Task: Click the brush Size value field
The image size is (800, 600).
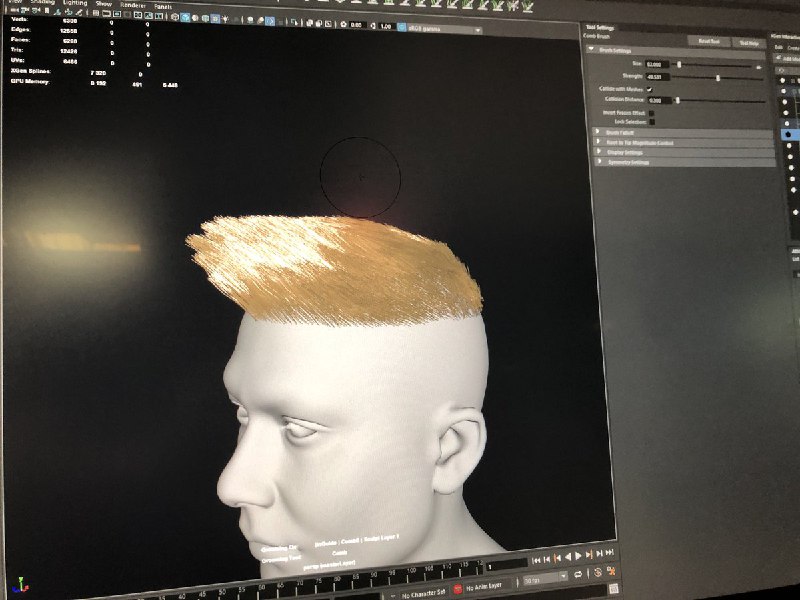Action: point(657,64)
